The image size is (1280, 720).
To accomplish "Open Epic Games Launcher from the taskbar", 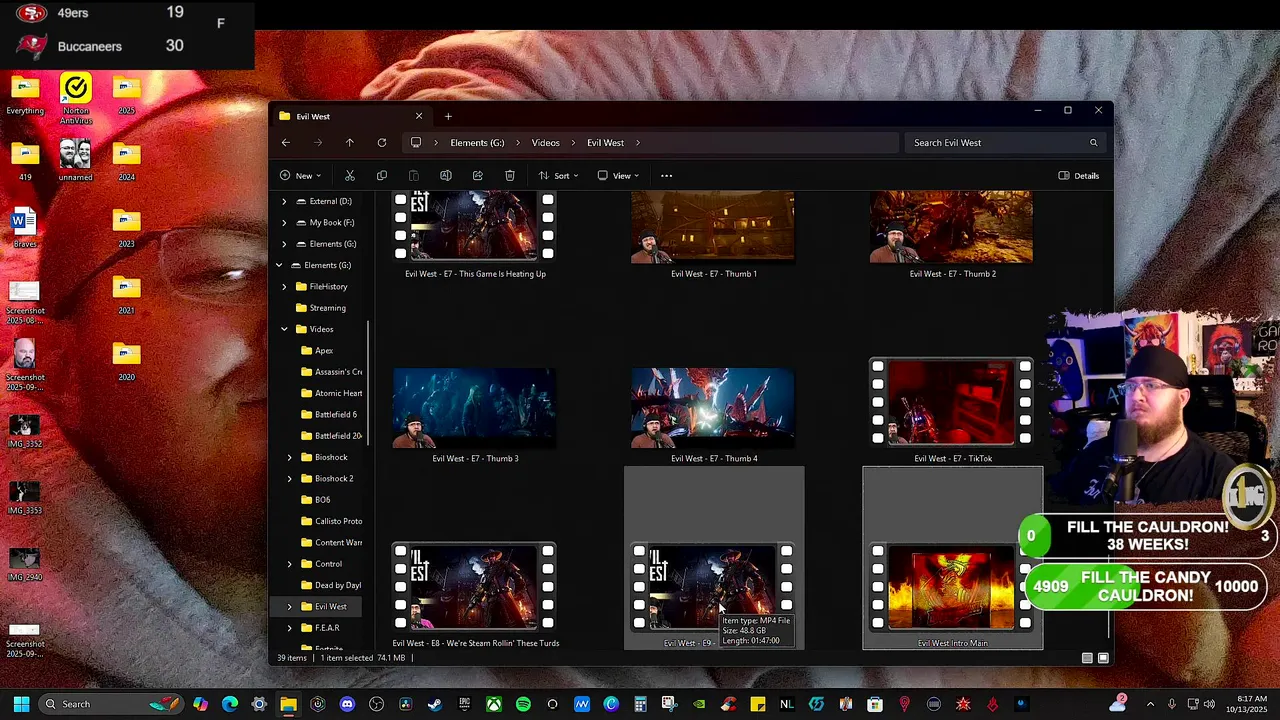I will [x=464, y=704].
